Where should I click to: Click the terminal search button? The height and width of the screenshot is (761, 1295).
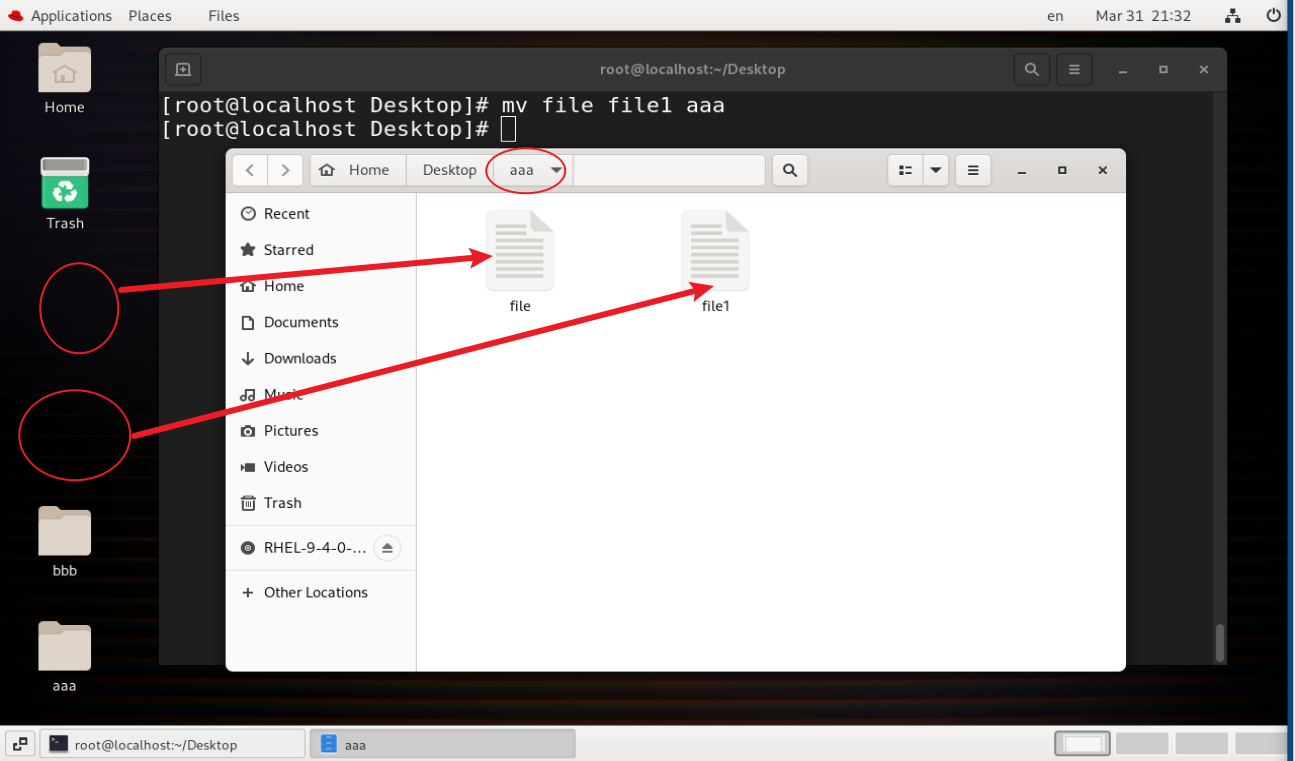[1031, 70]
